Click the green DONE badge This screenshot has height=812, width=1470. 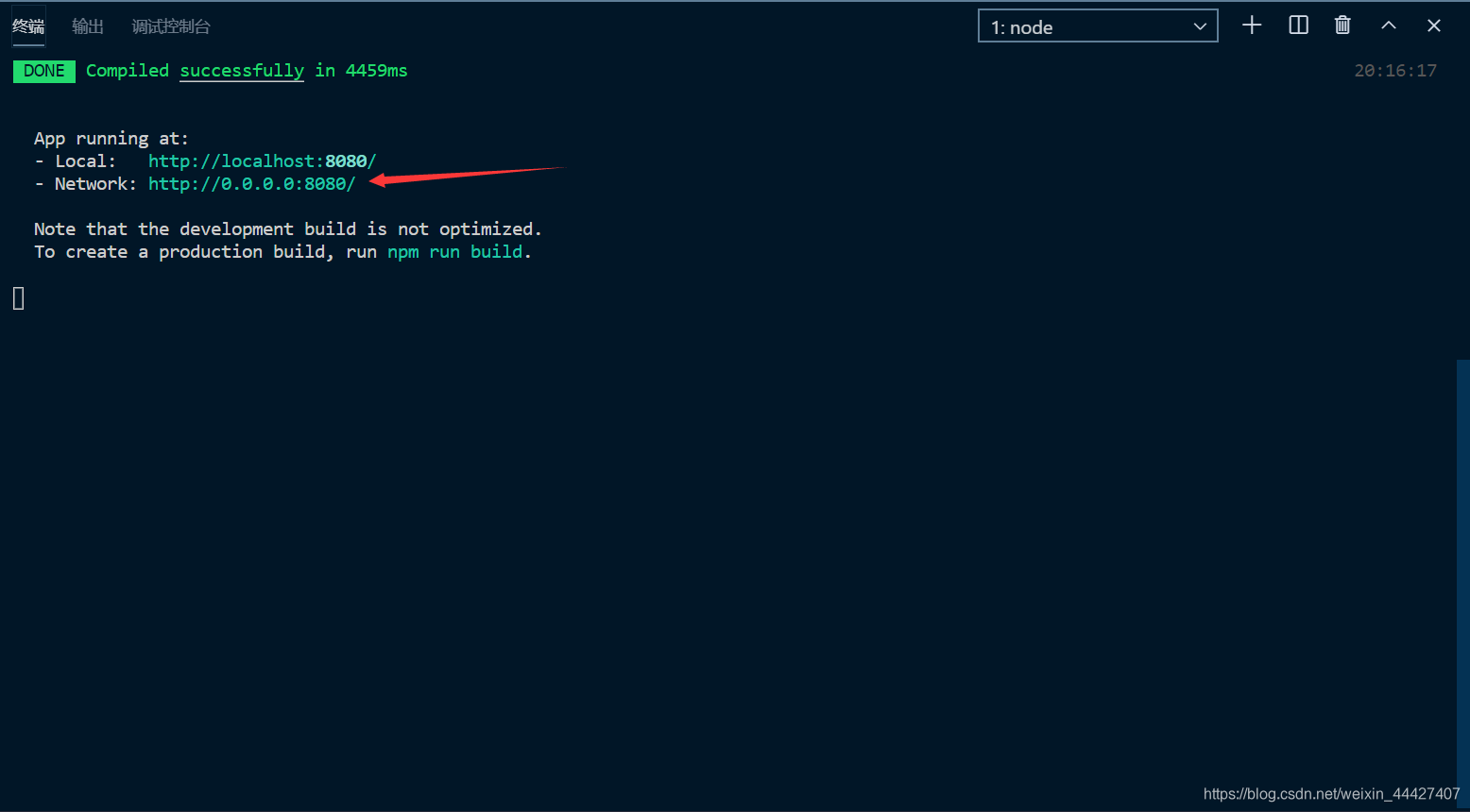point(44,71)
